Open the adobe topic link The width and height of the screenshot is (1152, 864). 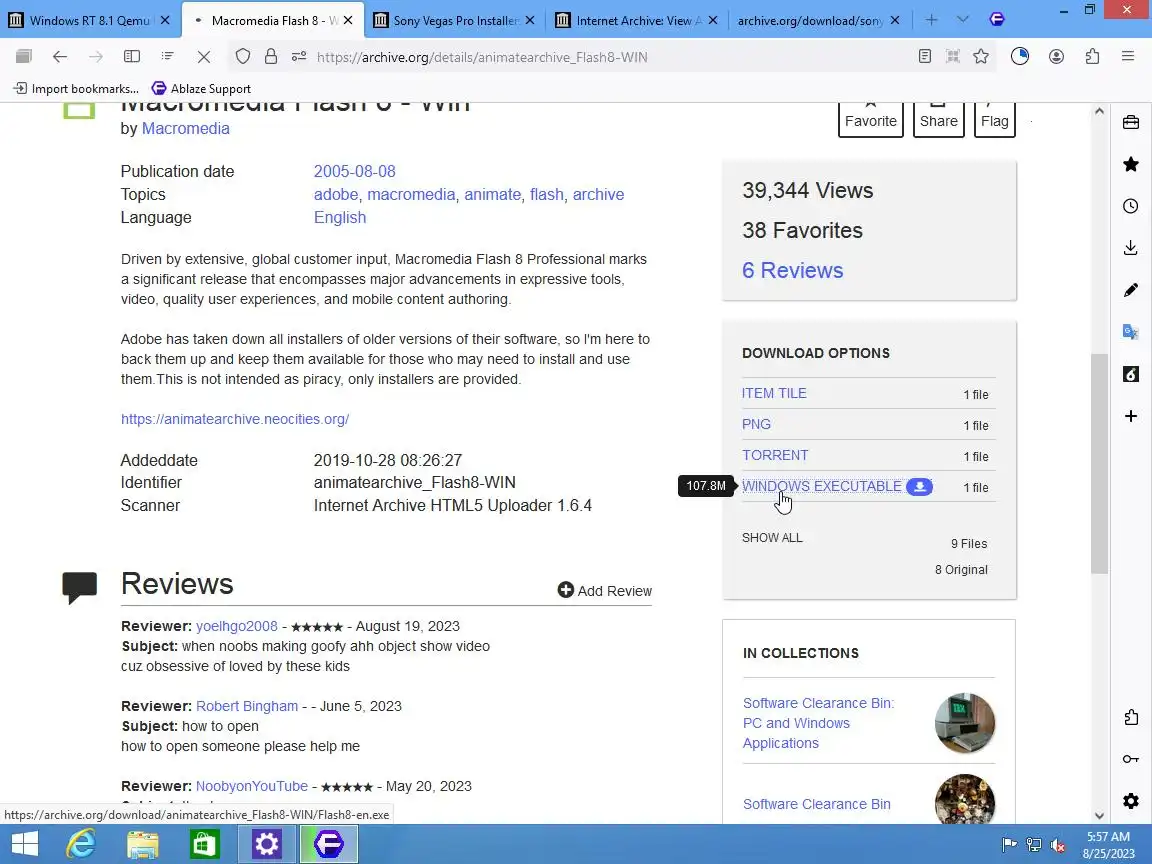[336, 195]
